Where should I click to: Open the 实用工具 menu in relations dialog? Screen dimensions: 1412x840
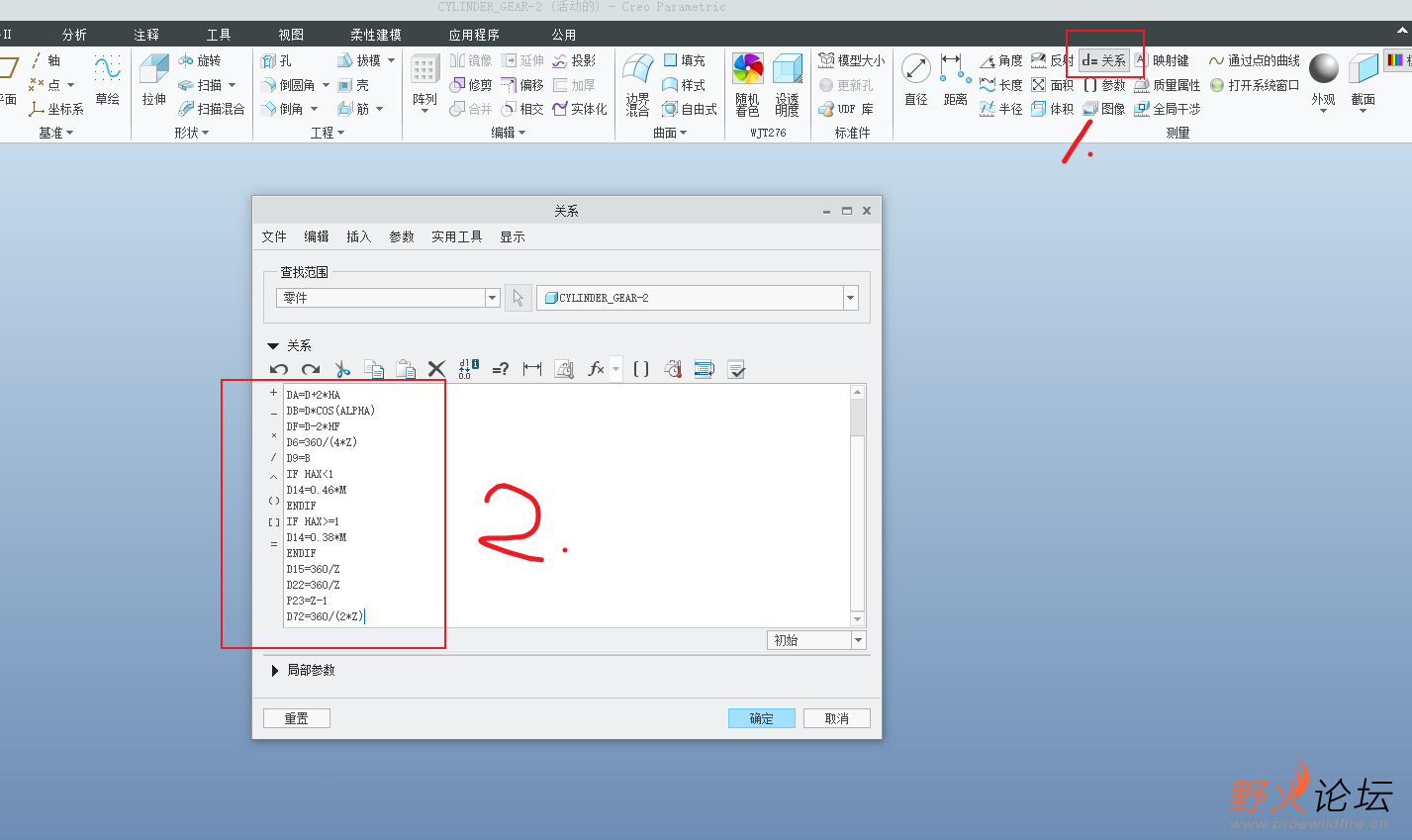coord(457,236)
